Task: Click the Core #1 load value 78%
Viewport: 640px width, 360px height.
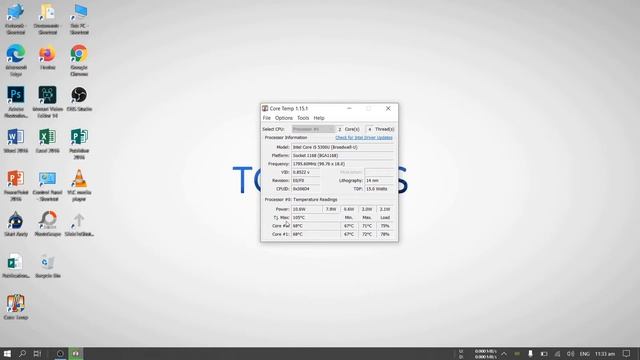Action: click(385, 234)
